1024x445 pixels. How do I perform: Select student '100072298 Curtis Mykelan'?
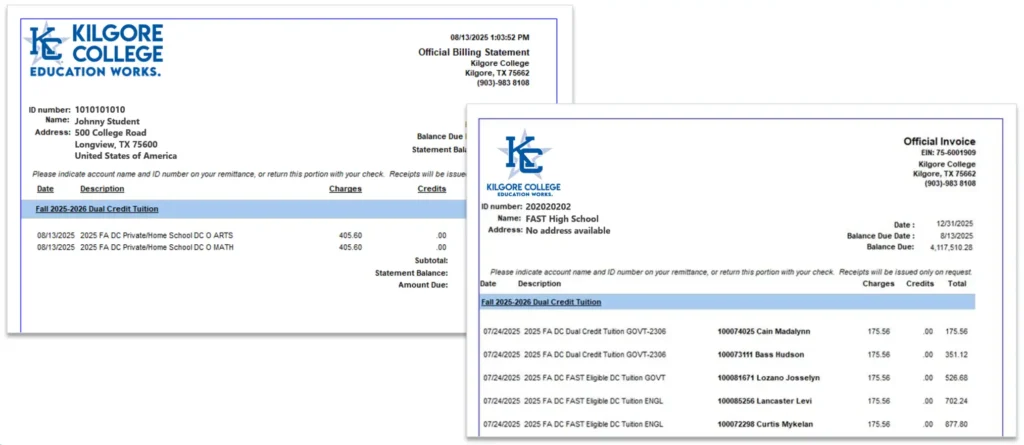point(765,424)
